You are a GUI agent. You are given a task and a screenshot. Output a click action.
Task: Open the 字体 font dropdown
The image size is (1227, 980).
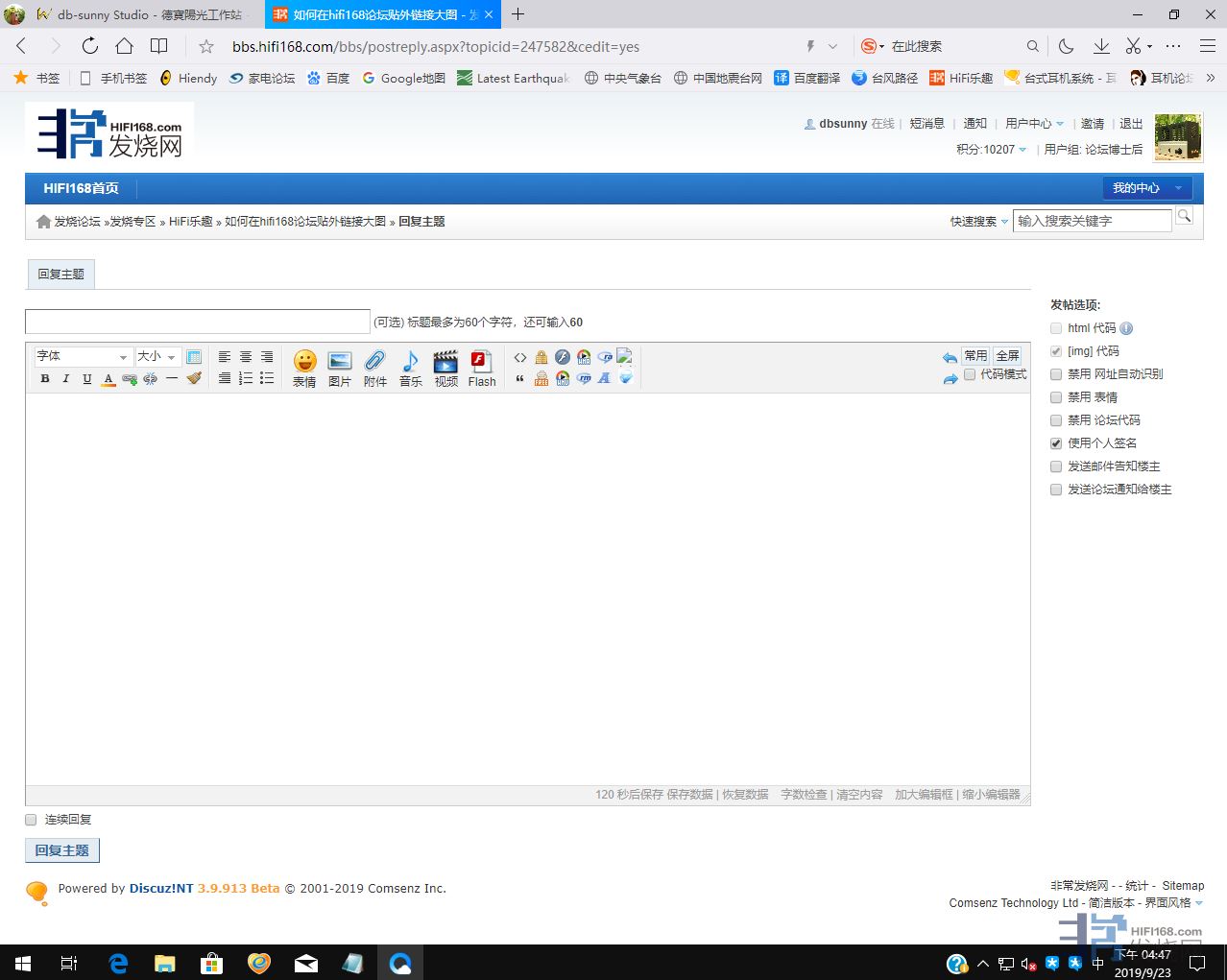pyautogui.click(x=82, y=356)
